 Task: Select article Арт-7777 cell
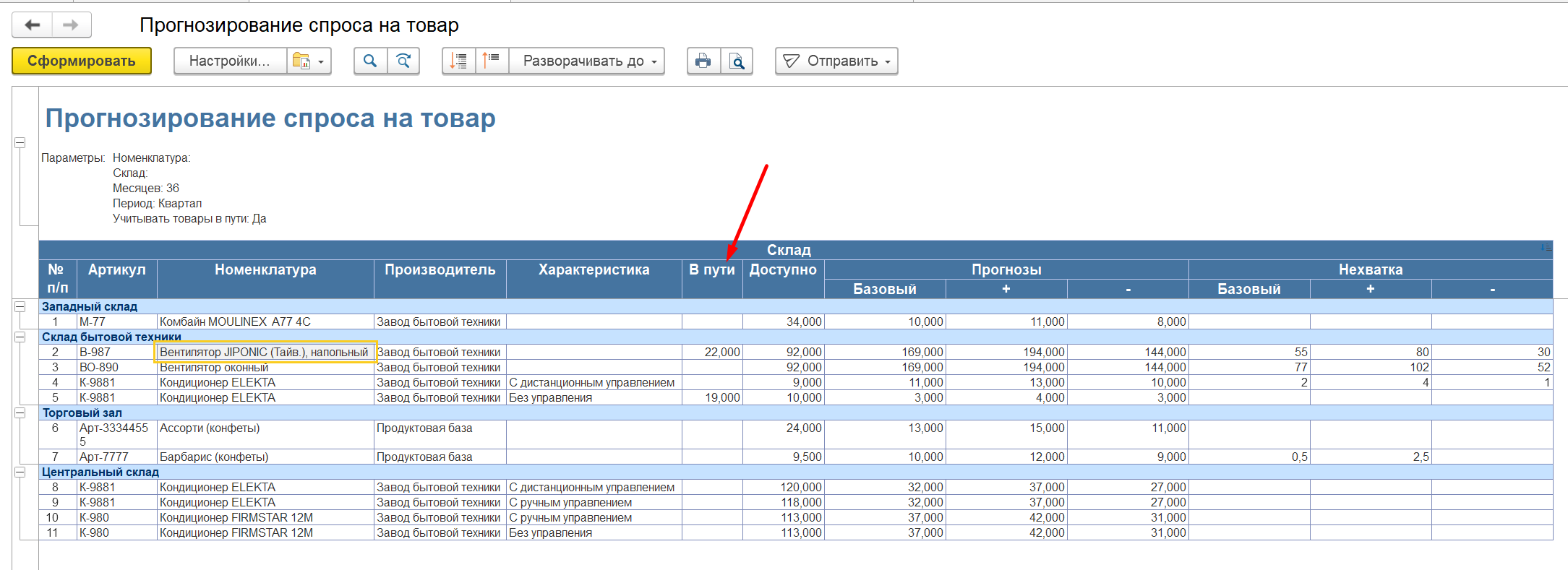click(x=117, y=457)
